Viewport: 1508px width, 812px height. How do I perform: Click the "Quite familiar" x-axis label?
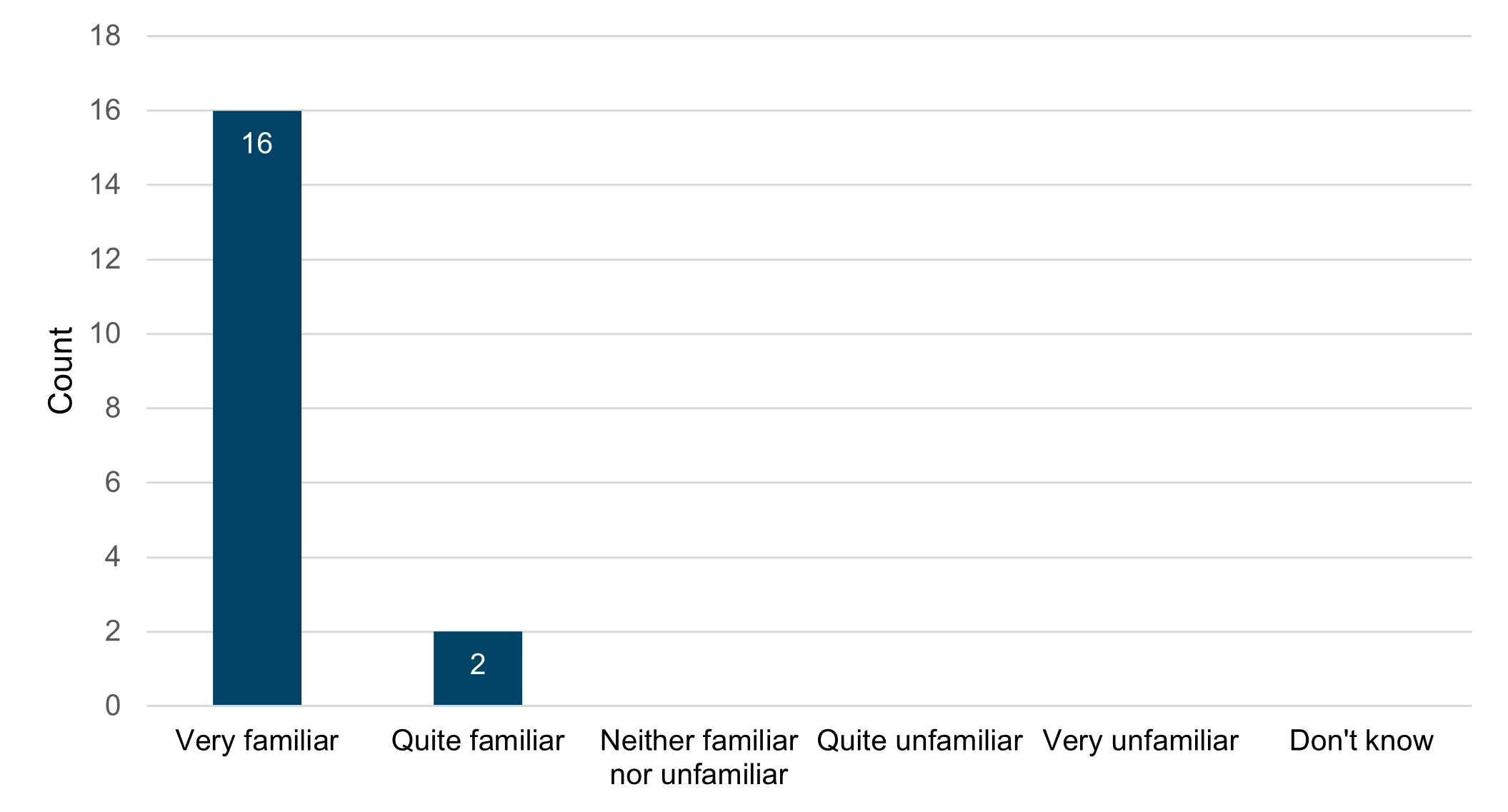tap(478, 741)
